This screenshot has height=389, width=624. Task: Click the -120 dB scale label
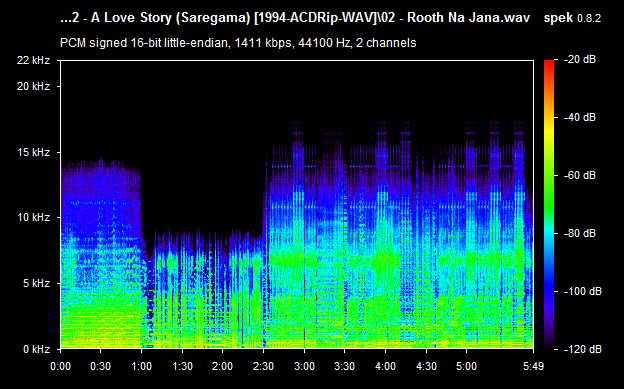(x=582, y=349)
